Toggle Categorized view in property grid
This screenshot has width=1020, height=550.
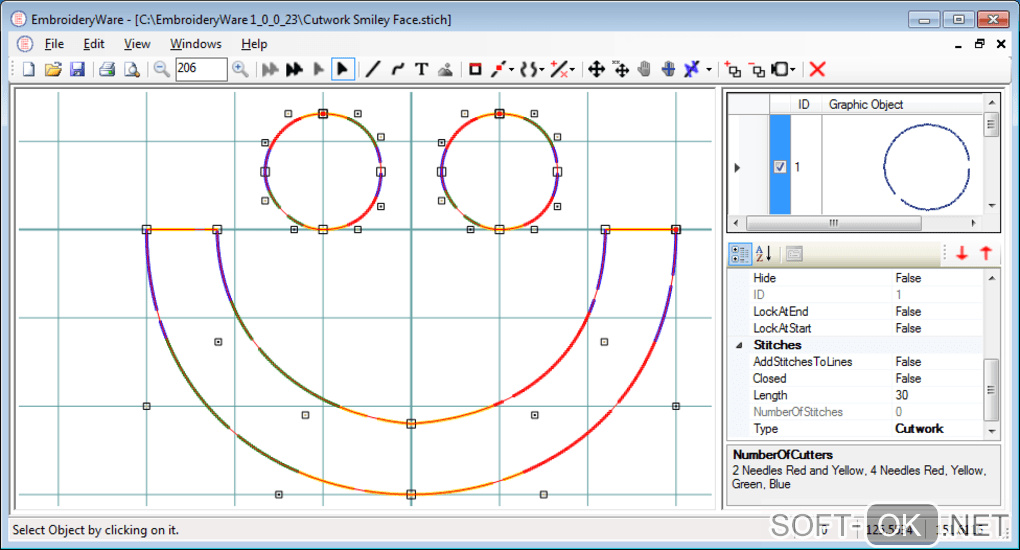click(x=740, y=254)
